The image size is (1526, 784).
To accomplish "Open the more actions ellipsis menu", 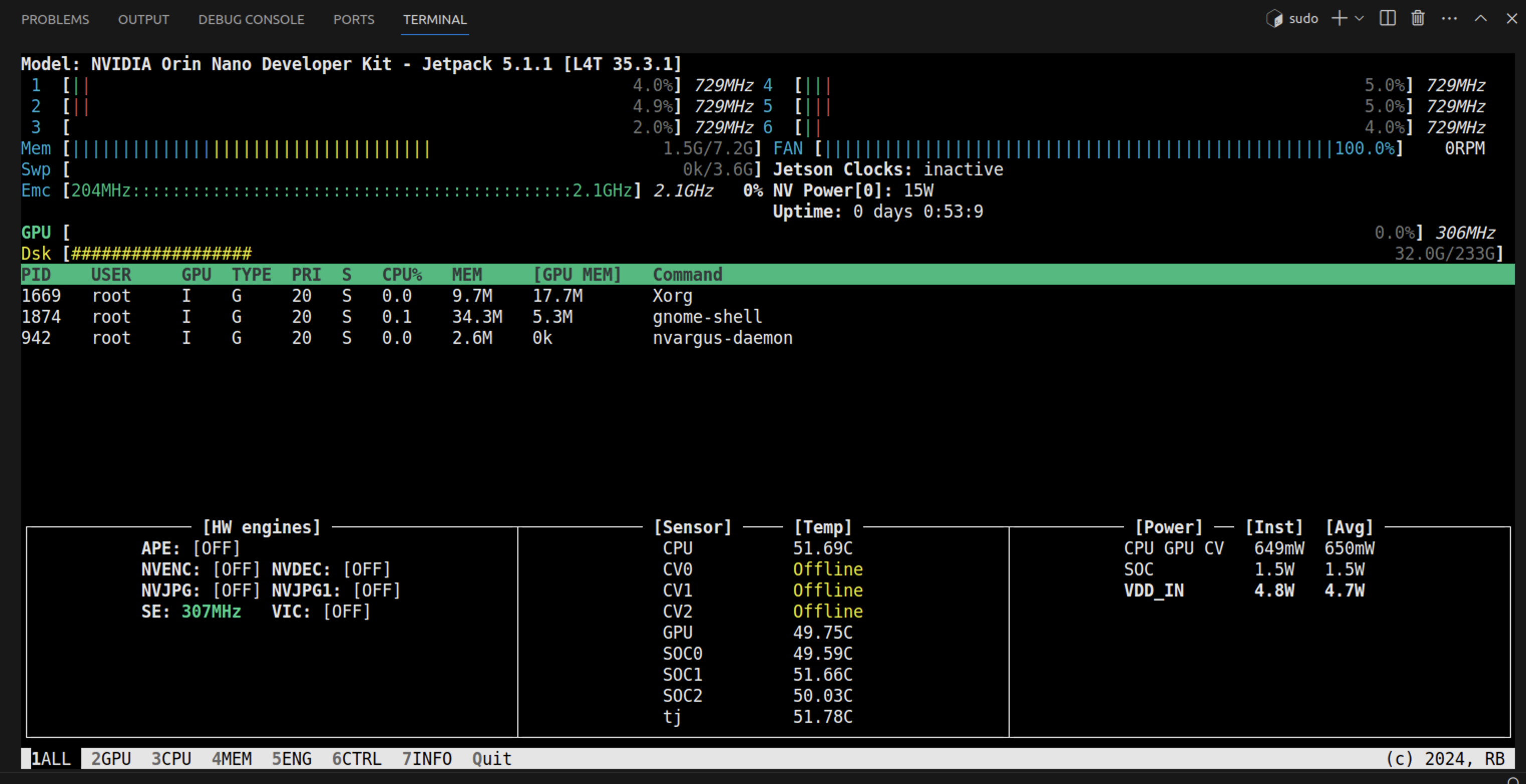I will [x=1449, y=19].
